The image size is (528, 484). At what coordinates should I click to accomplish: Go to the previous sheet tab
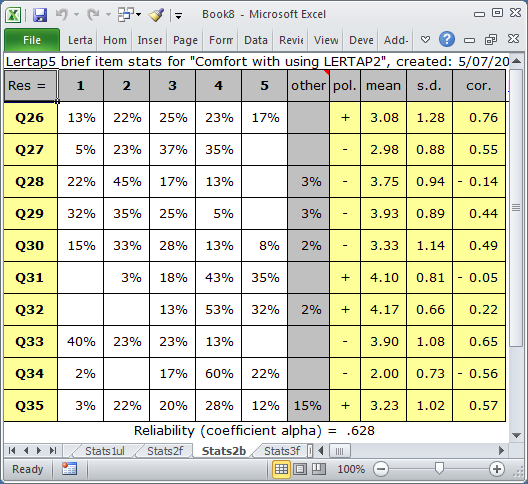[x=26, y=450]
